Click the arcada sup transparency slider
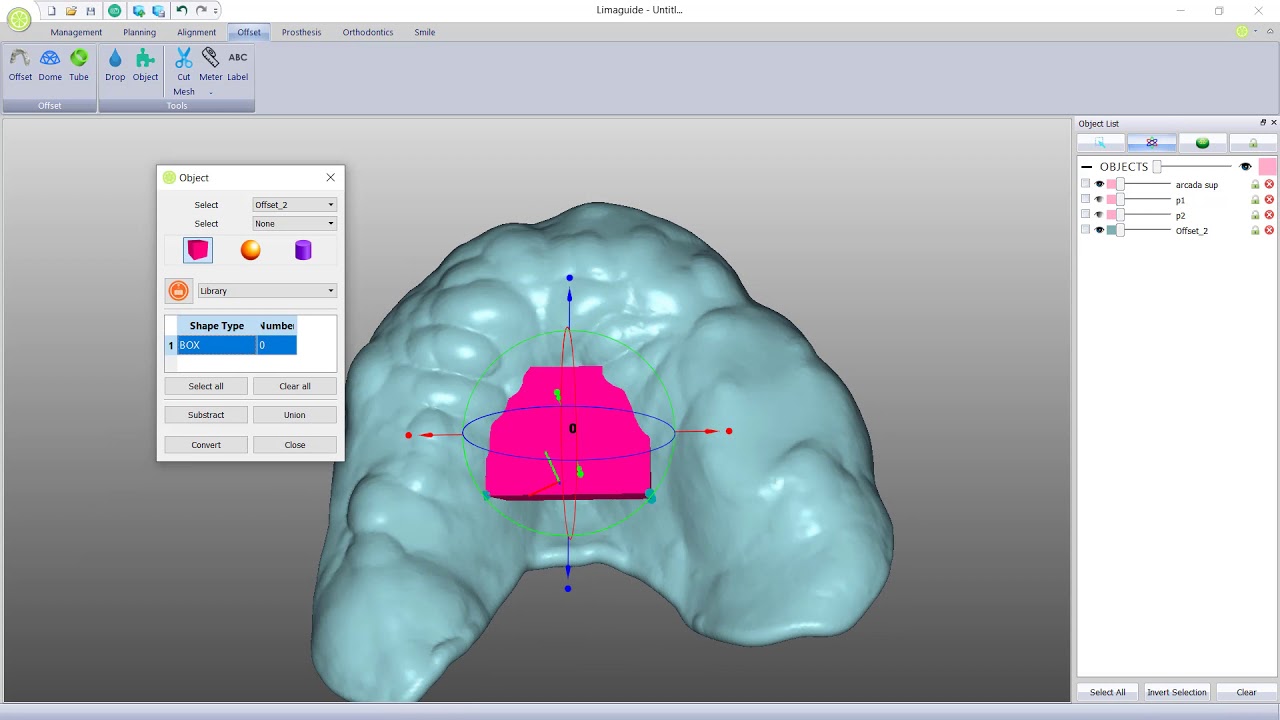 click(1143, 184)
